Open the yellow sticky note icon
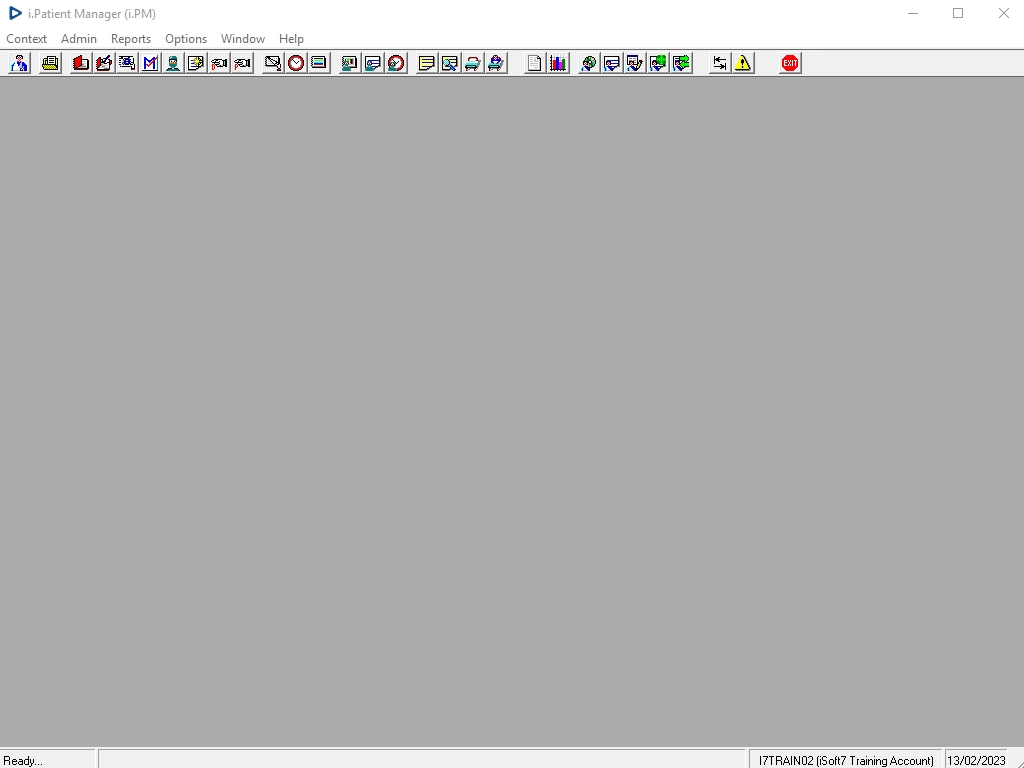 click(x=426, y=63)
